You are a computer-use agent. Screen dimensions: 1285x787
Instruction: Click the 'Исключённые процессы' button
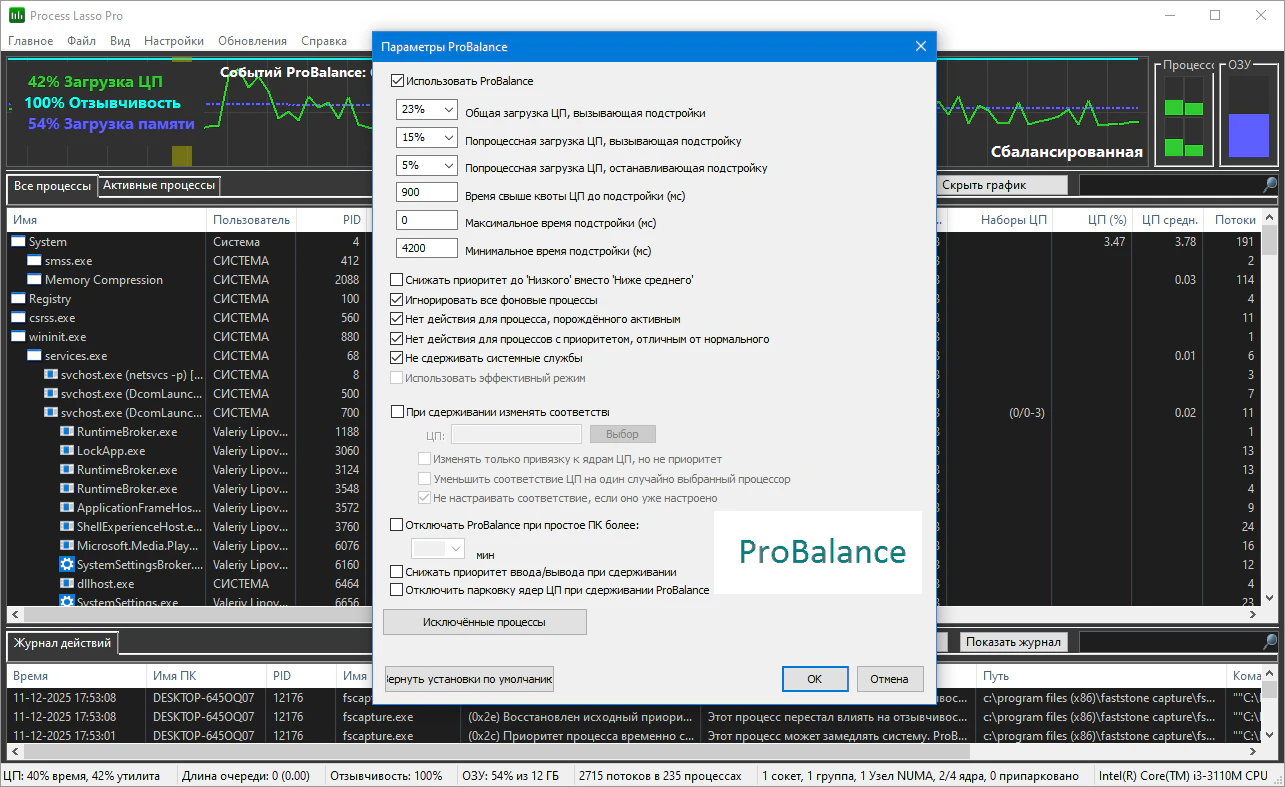point(484,622)
